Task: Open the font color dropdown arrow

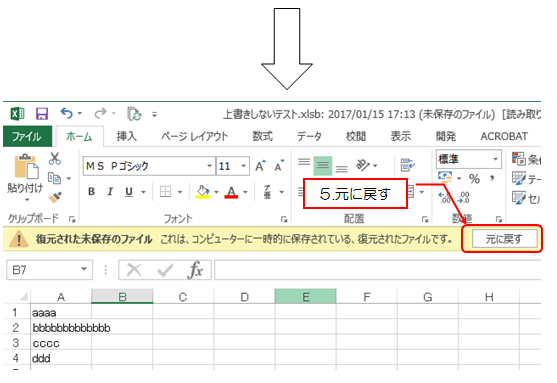Action: click(245, 192)
